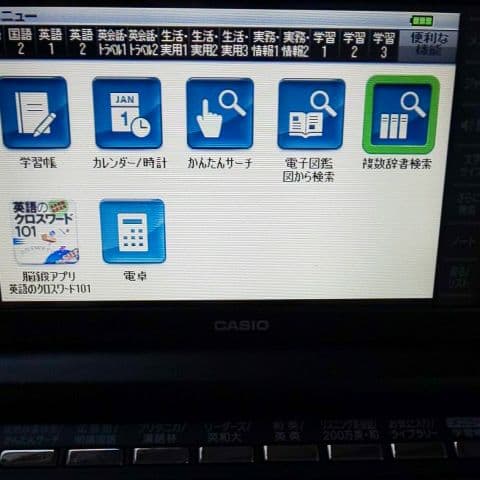Click the 学習帳 label text
The image size is (480, 480).
(x=37, y=163)
